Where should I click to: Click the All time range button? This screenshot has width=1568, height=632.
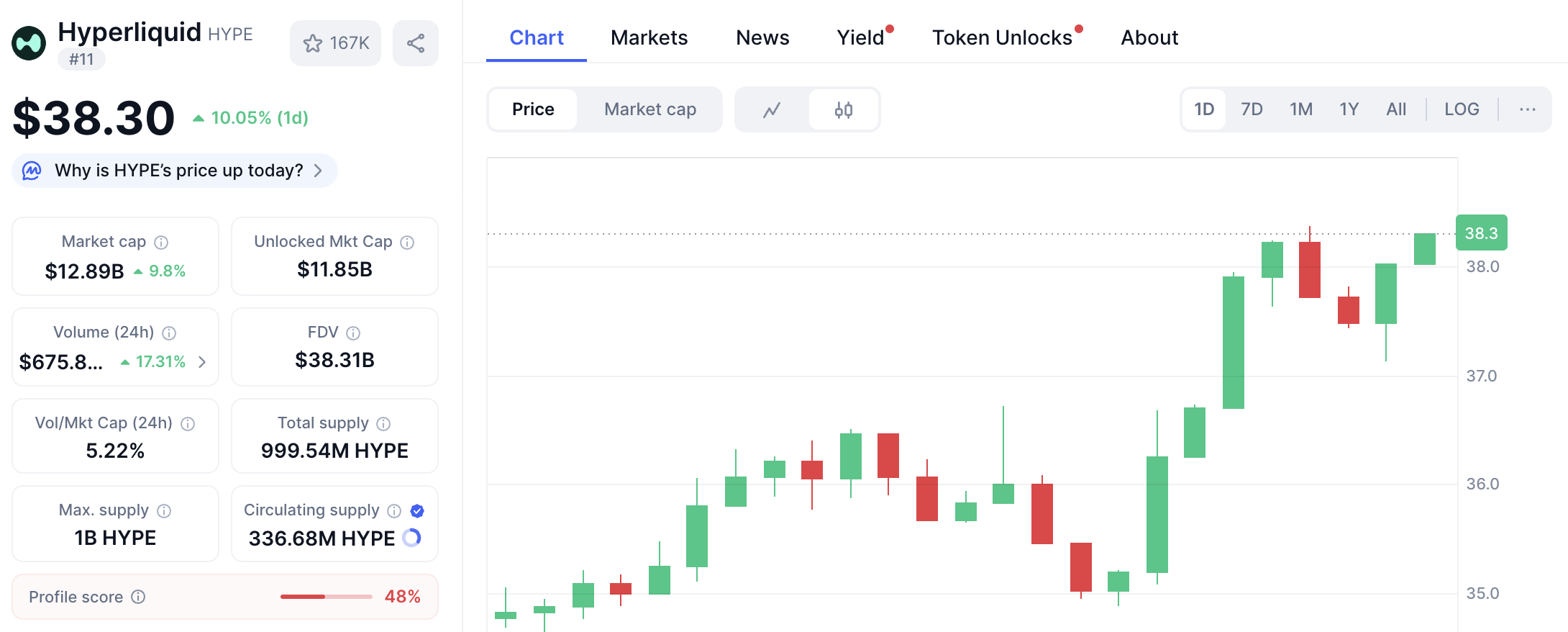pos(1396,109)
